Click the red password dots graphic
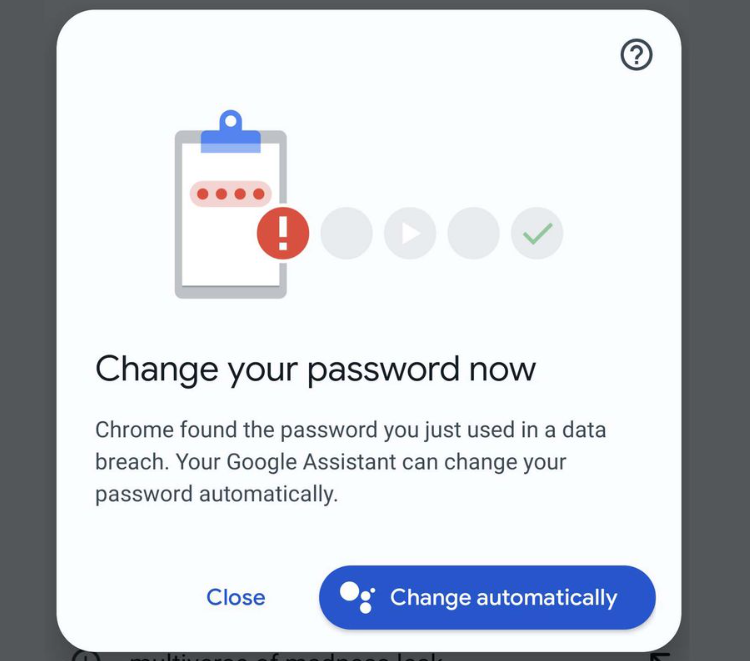 point(231,194)
